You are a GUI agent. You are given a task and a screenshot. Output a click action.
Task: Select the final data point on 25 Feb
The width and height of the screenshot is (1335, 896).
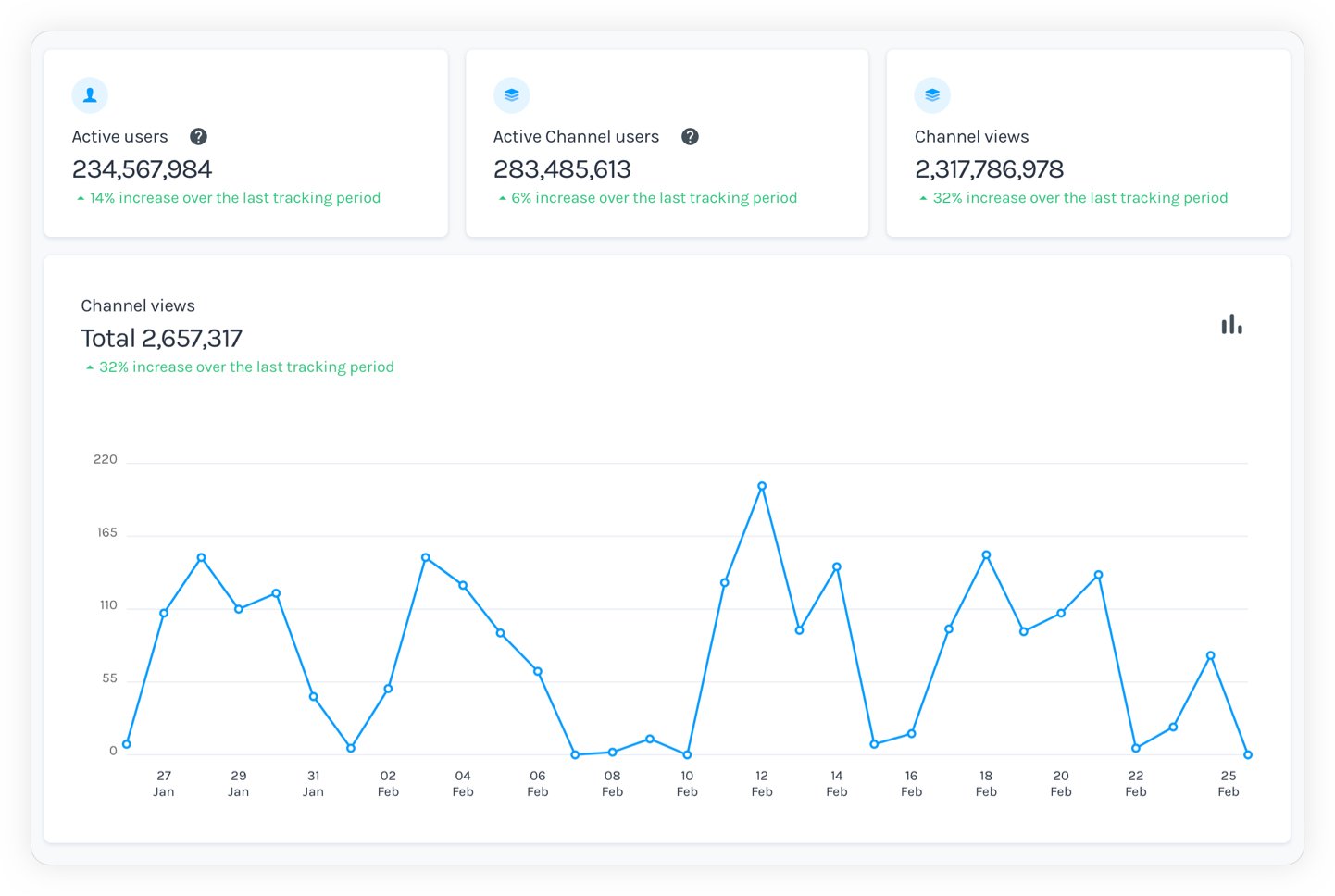[1247, 754]
